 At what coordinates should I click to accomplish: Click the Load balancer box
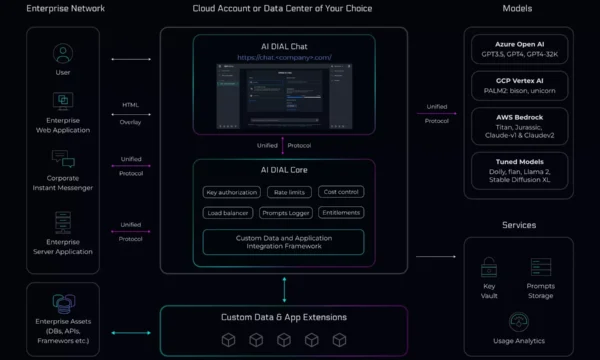point(228,213)
